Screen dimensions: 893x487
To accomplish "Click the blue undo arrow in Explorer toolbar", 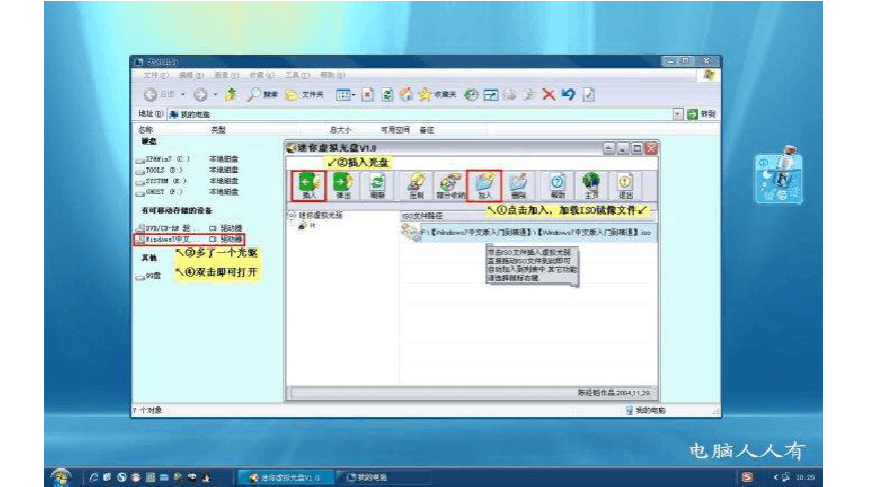I will [x=568, y=95].
